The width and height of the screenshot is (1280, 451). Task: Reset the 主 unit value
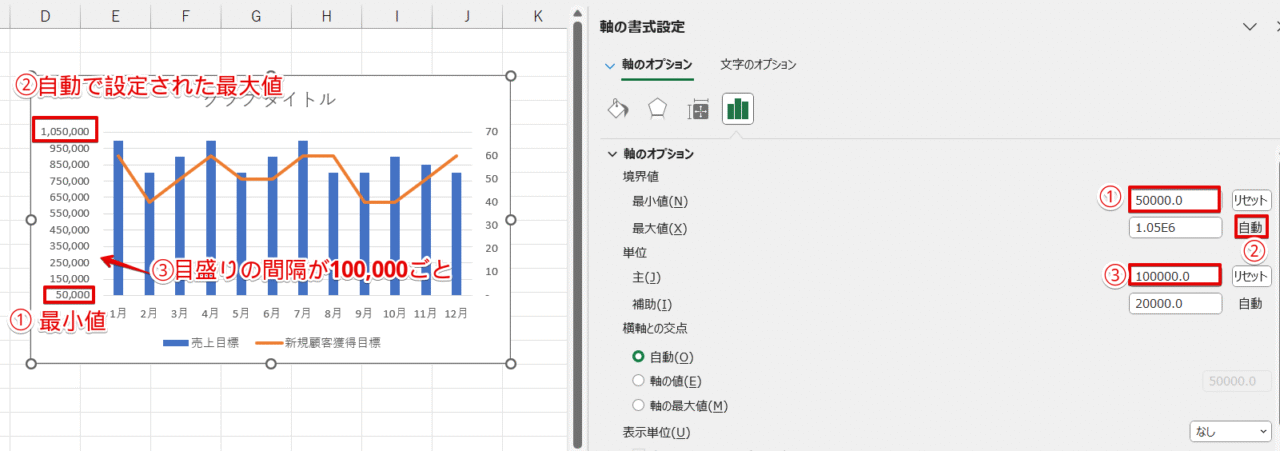[1251, 276]
